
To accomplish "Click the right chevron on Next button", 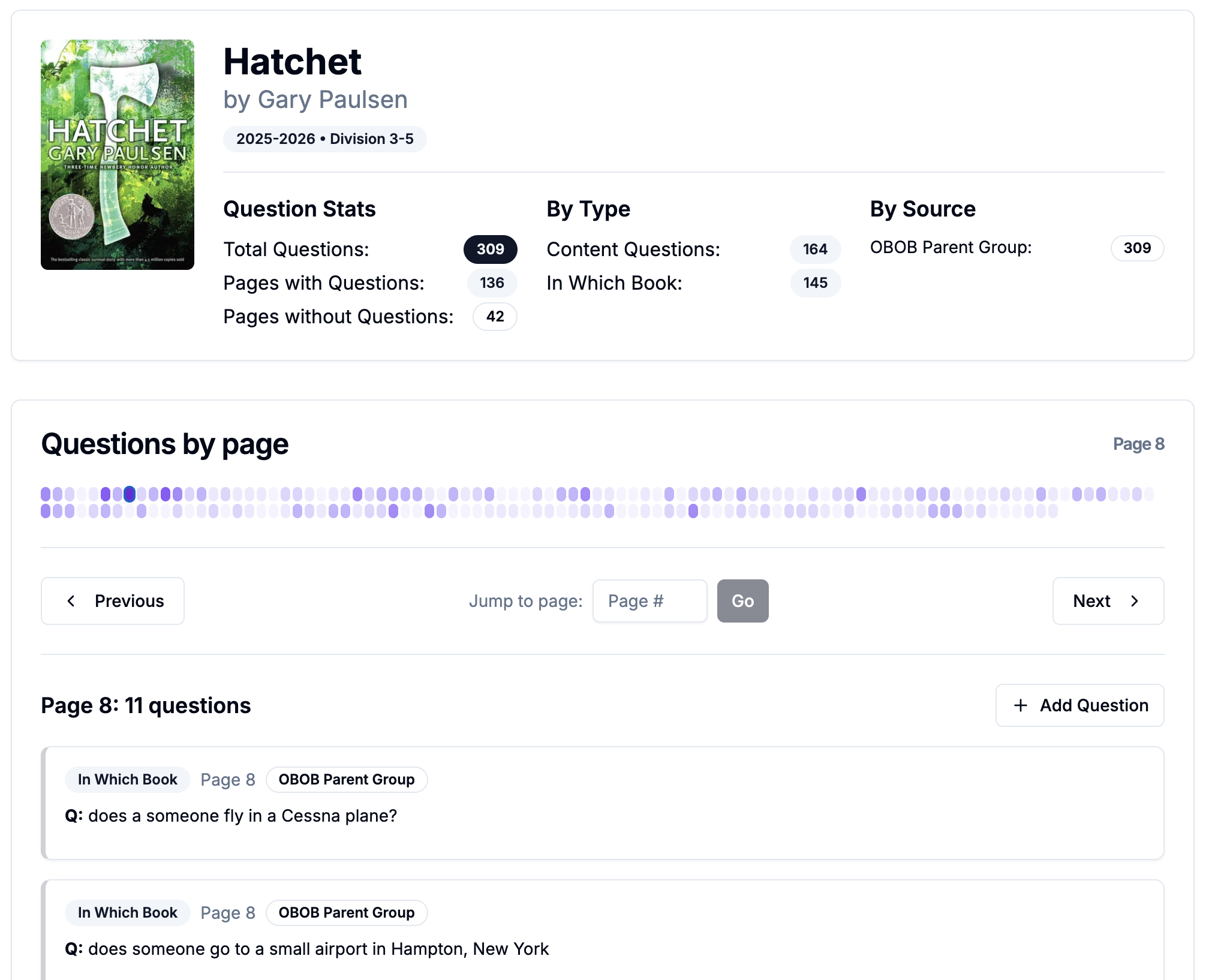I will tap(1135, 601).
